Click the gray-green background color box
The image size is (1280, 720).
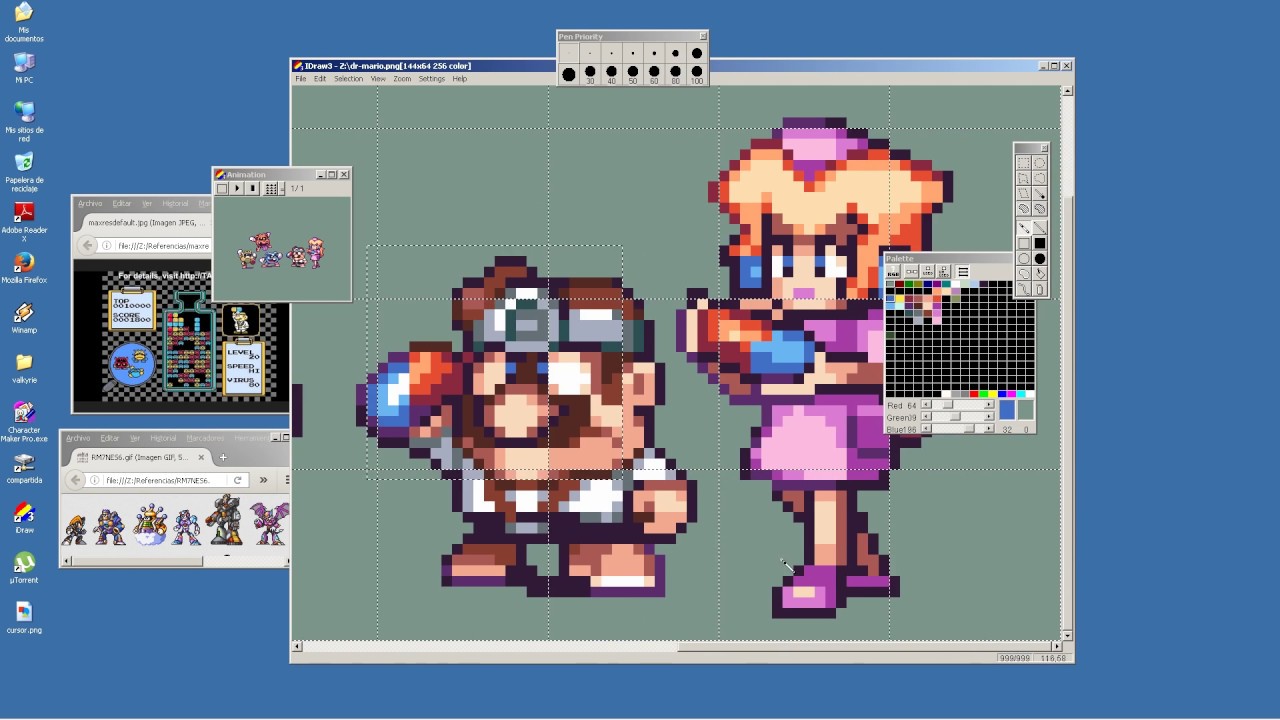click(1025, 410)
